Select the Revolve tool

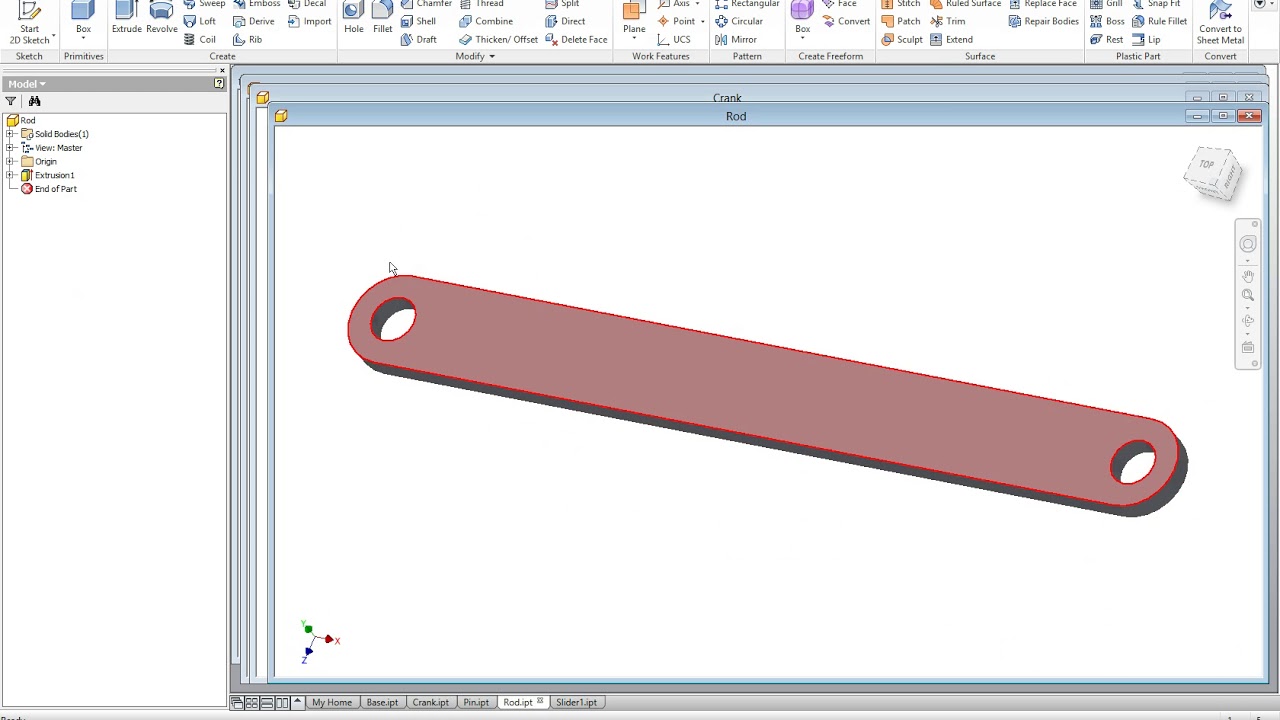coord(162,20)
